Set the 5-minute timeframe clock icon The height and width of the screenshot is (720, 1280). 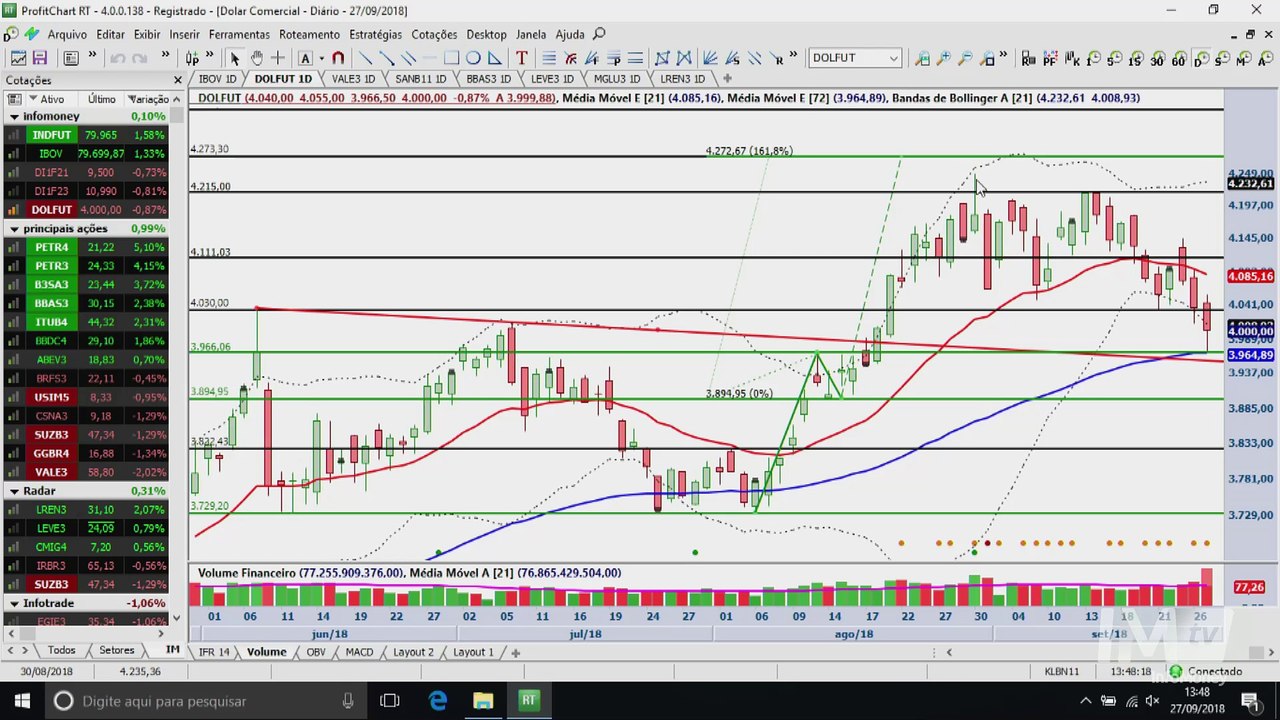tap(1114, 58)
